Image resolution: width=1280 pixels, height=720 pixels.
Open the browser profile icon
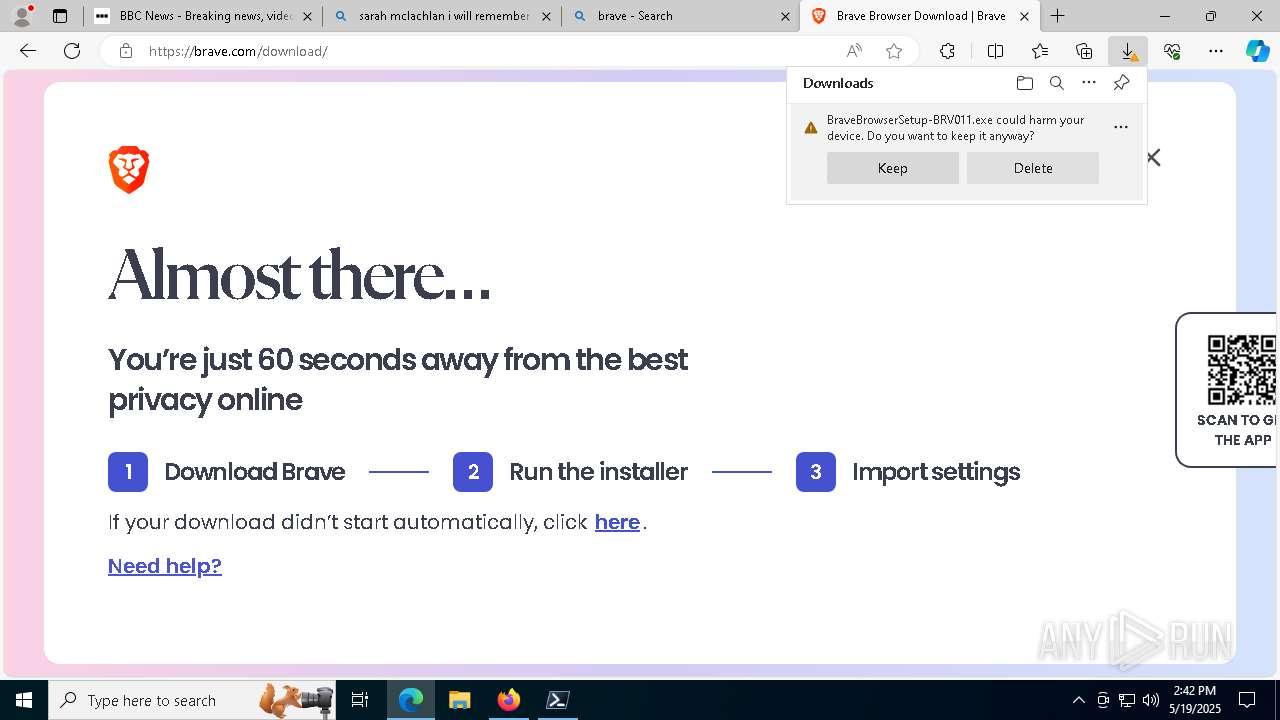click(21, 16)
